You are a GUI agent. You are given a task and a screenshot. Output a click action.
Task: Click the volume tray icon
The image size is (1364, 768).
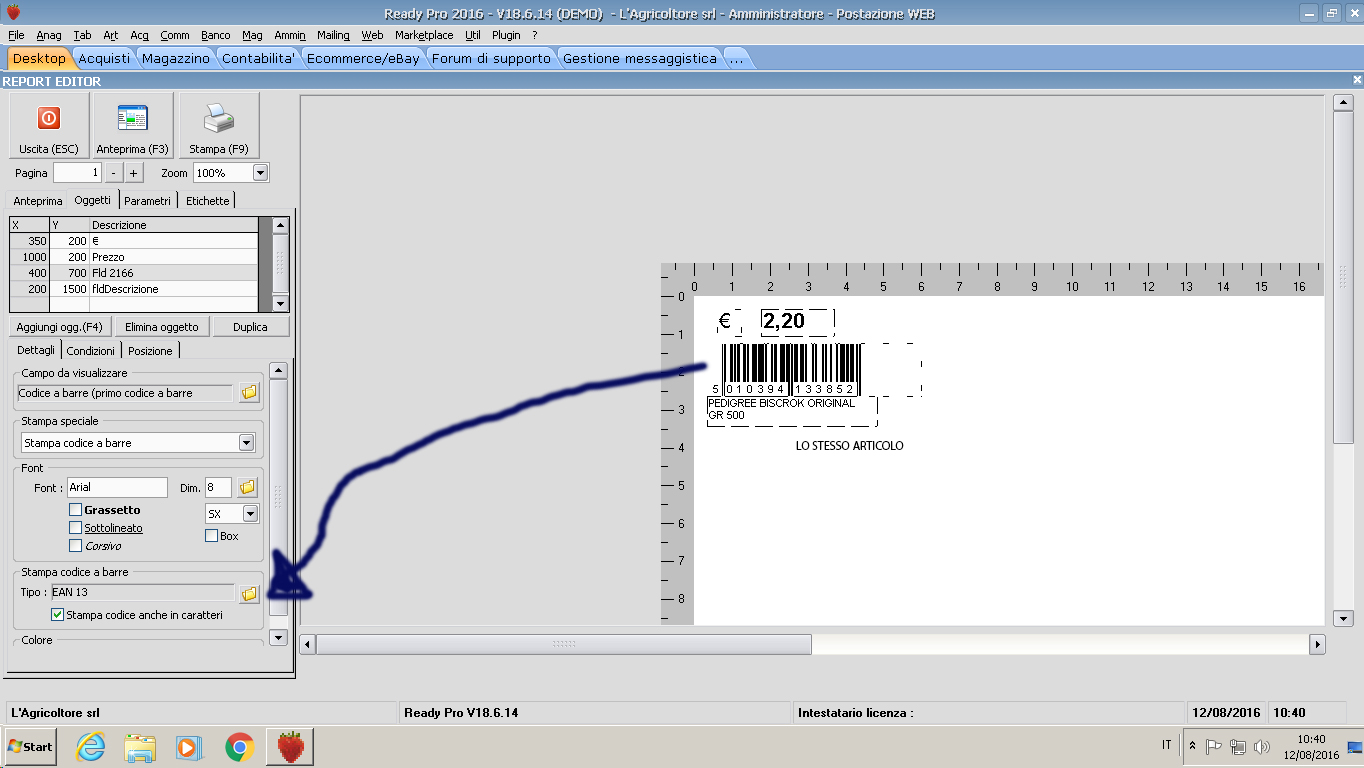1261,746
